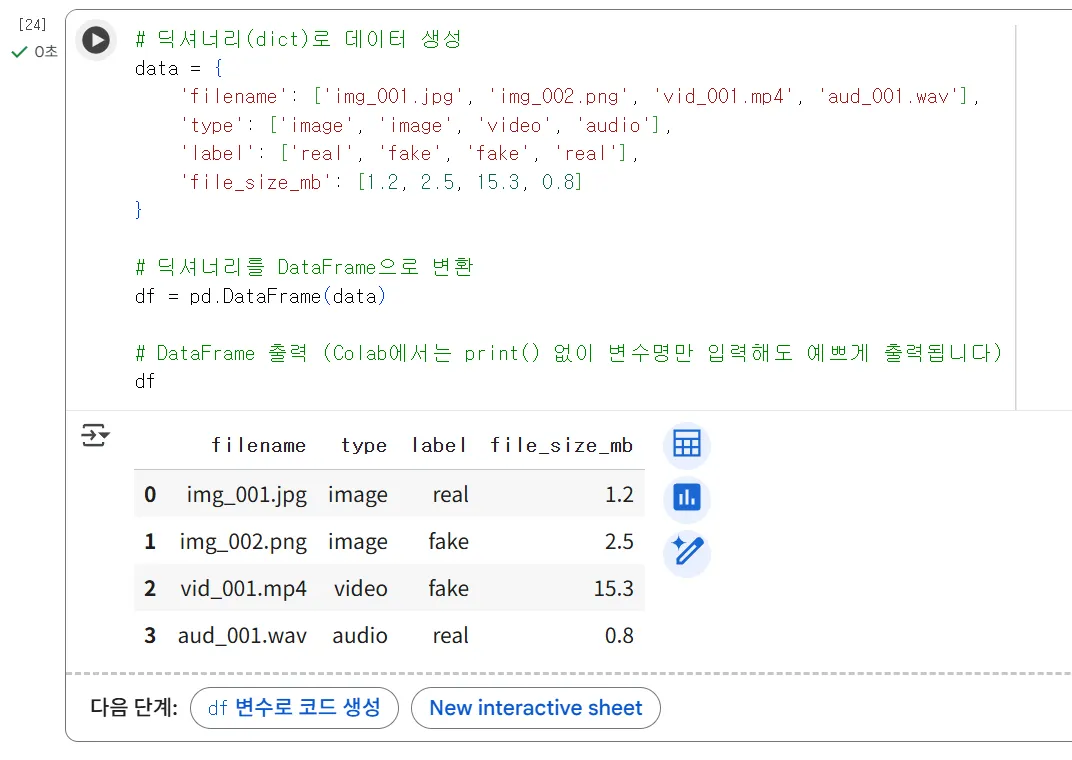Click the 15.3 file size value
The height and width of the screenshot is (760, 1072).
point(614,589)
